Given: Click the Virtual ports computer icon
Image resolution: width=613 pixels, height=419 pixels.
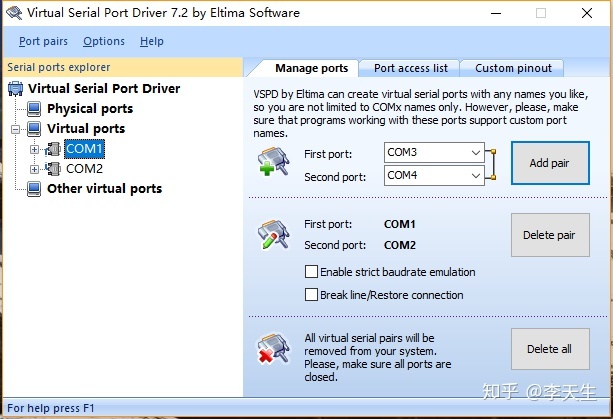Looking at the screenshot, I should (34, 129).
